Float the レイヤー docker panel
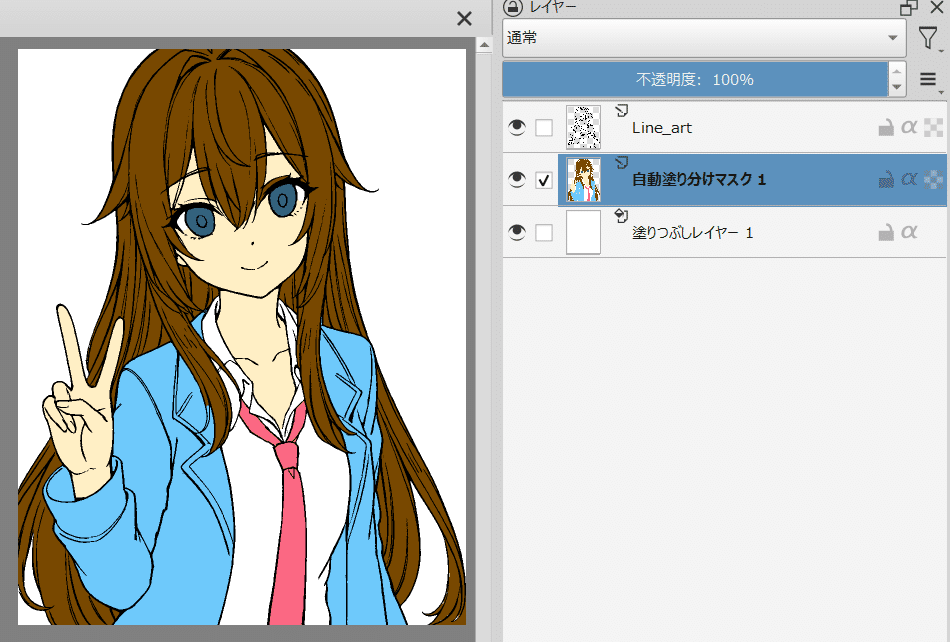 908,7
